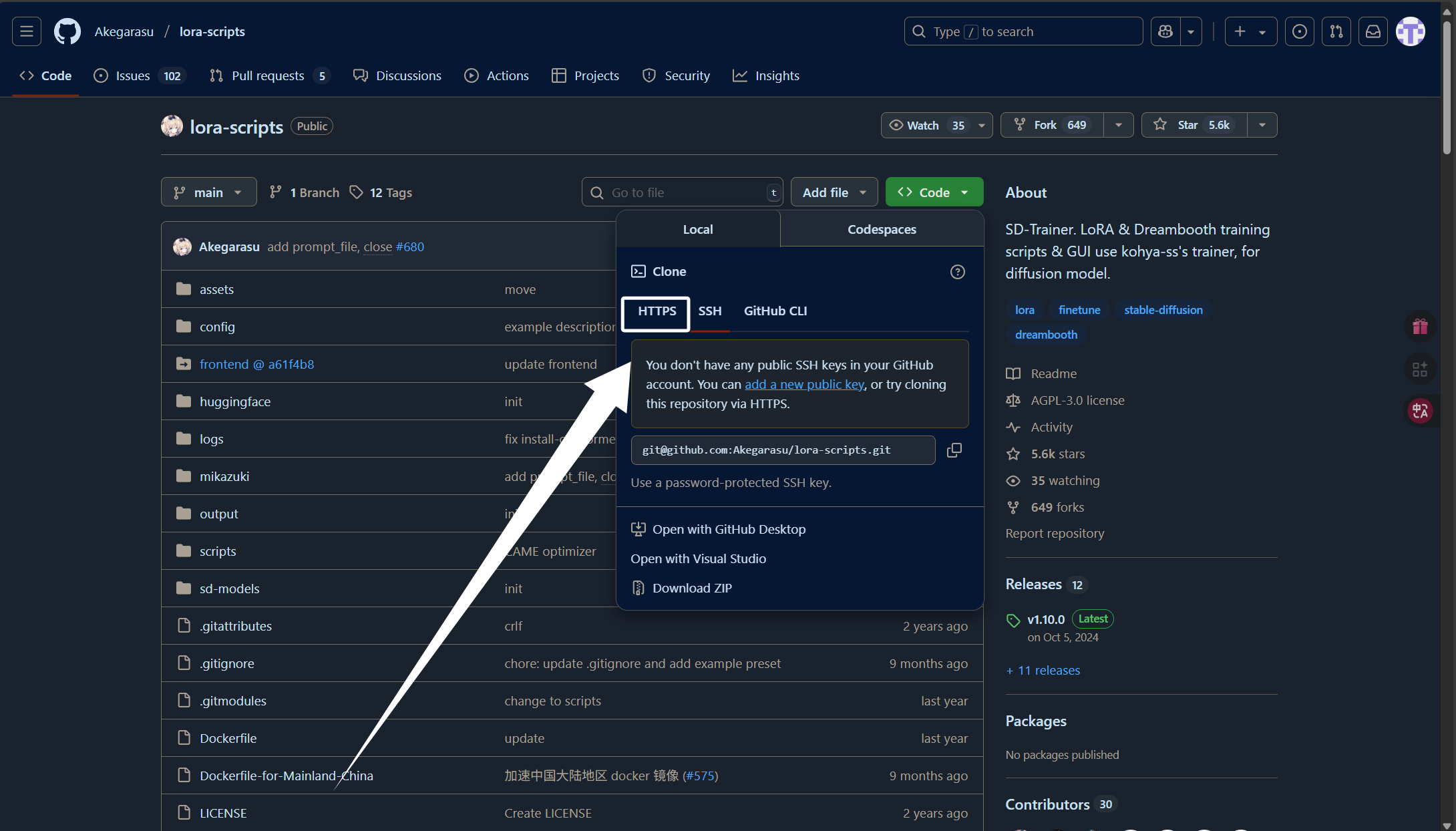Viewport: 1456px width, 831px height.
Task: Open clone help question mark icon
Action: click(958, 272)
